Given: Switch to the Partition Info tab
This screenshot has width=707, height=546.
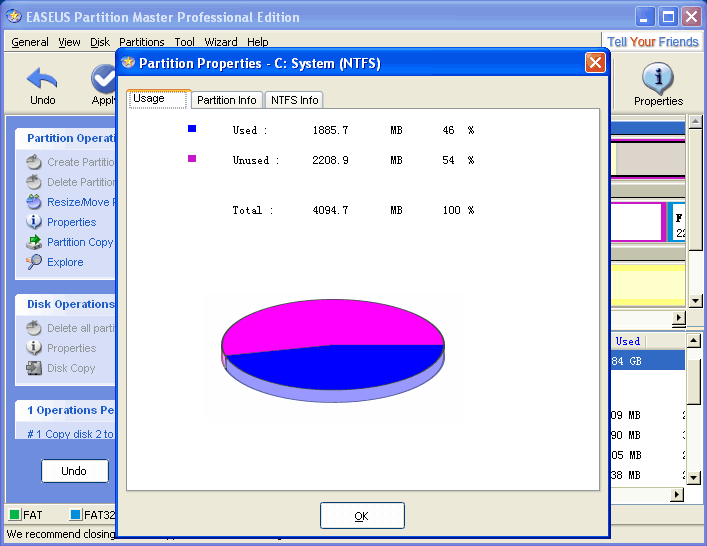Looking at the screenshot, I should pyautogui.click(x=227, y=100).
